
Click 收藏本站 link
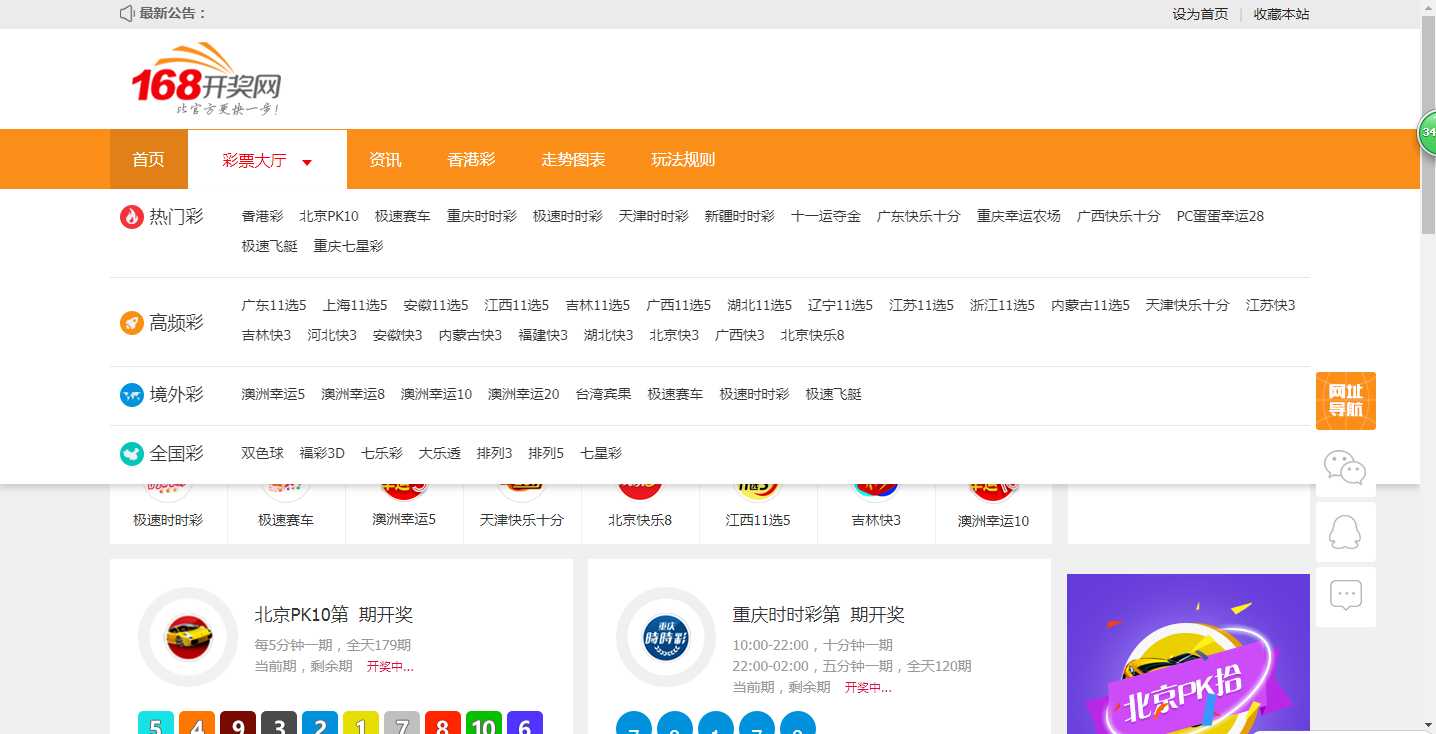[x=1281, y=14]
